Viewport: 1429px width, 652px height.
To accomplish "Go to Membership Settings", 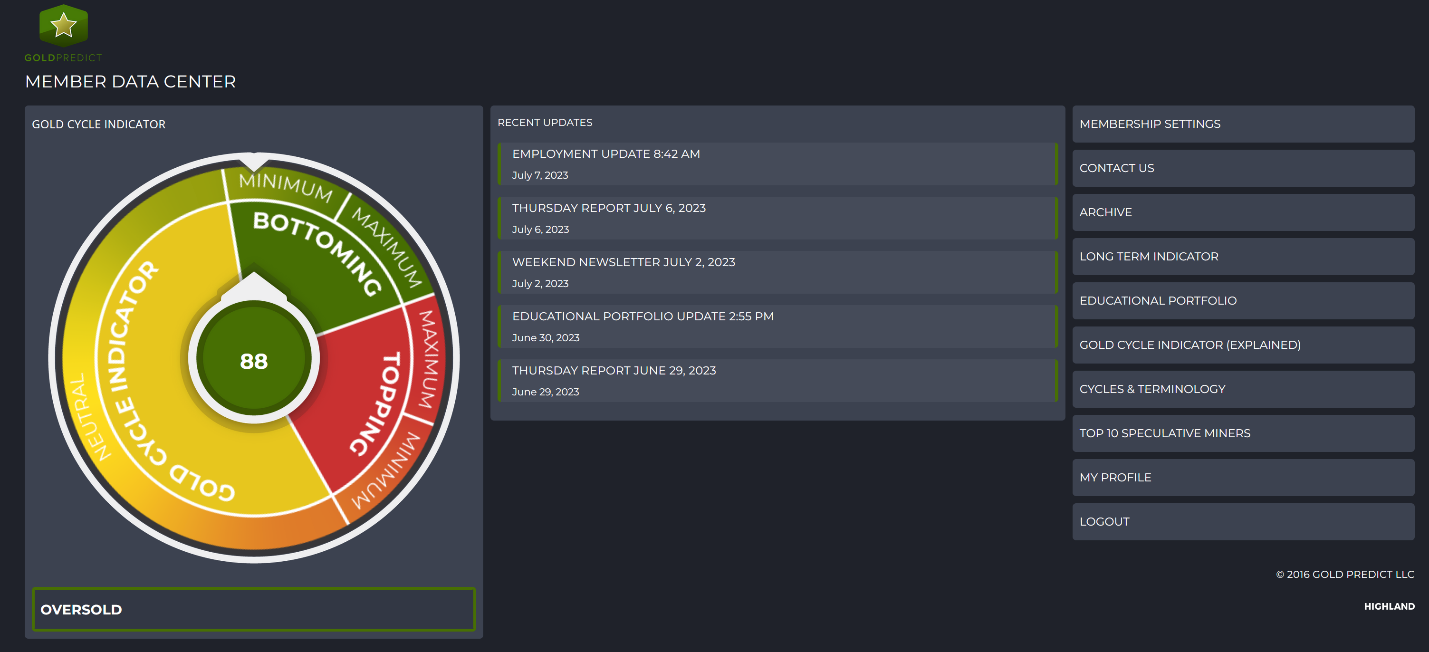I will click(x=1243, y=124).
